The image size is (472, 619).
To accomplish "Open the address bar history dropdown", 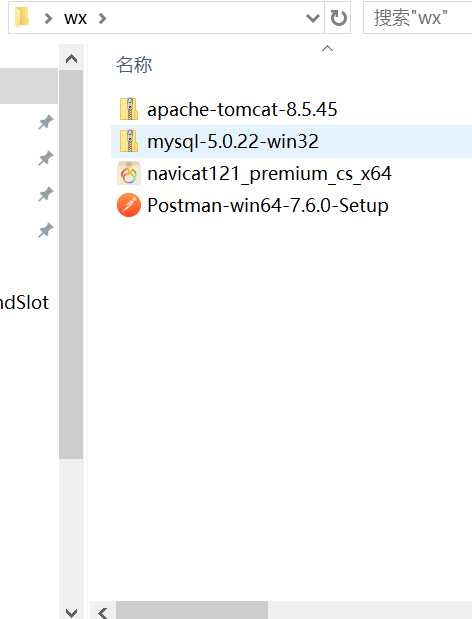I will pos(313,18).
